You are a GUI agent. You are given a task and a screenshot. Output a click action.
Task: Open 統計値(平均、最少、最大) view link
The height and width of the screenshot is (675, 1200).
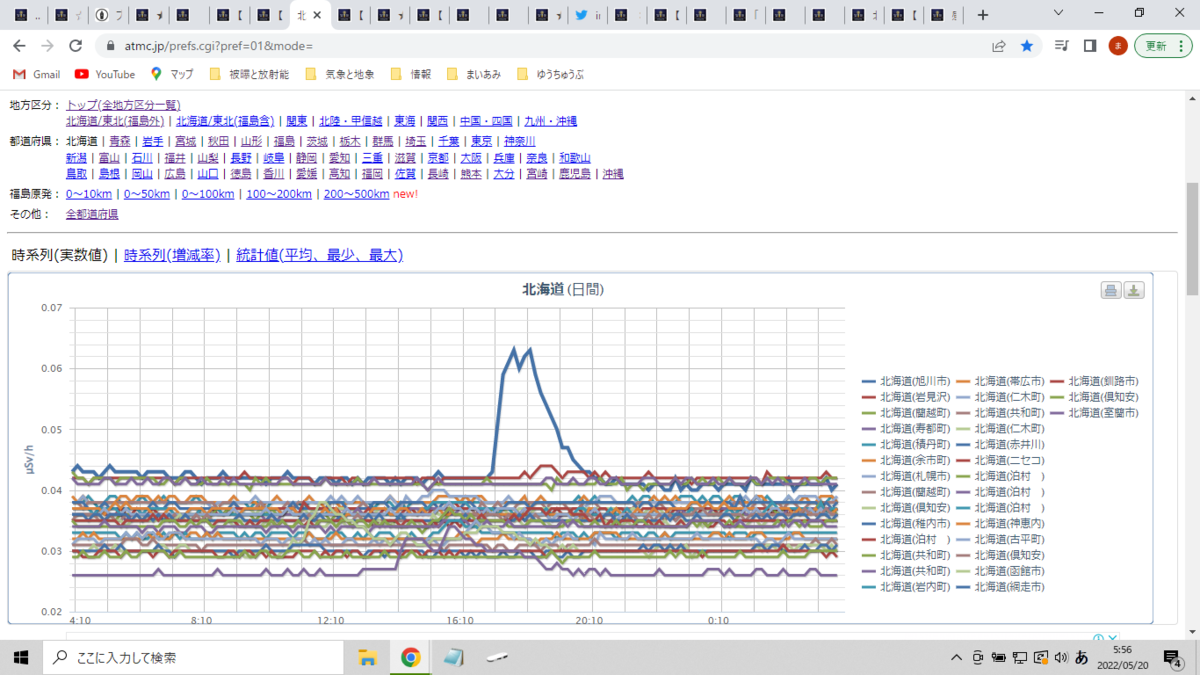(x=319, y=255)
